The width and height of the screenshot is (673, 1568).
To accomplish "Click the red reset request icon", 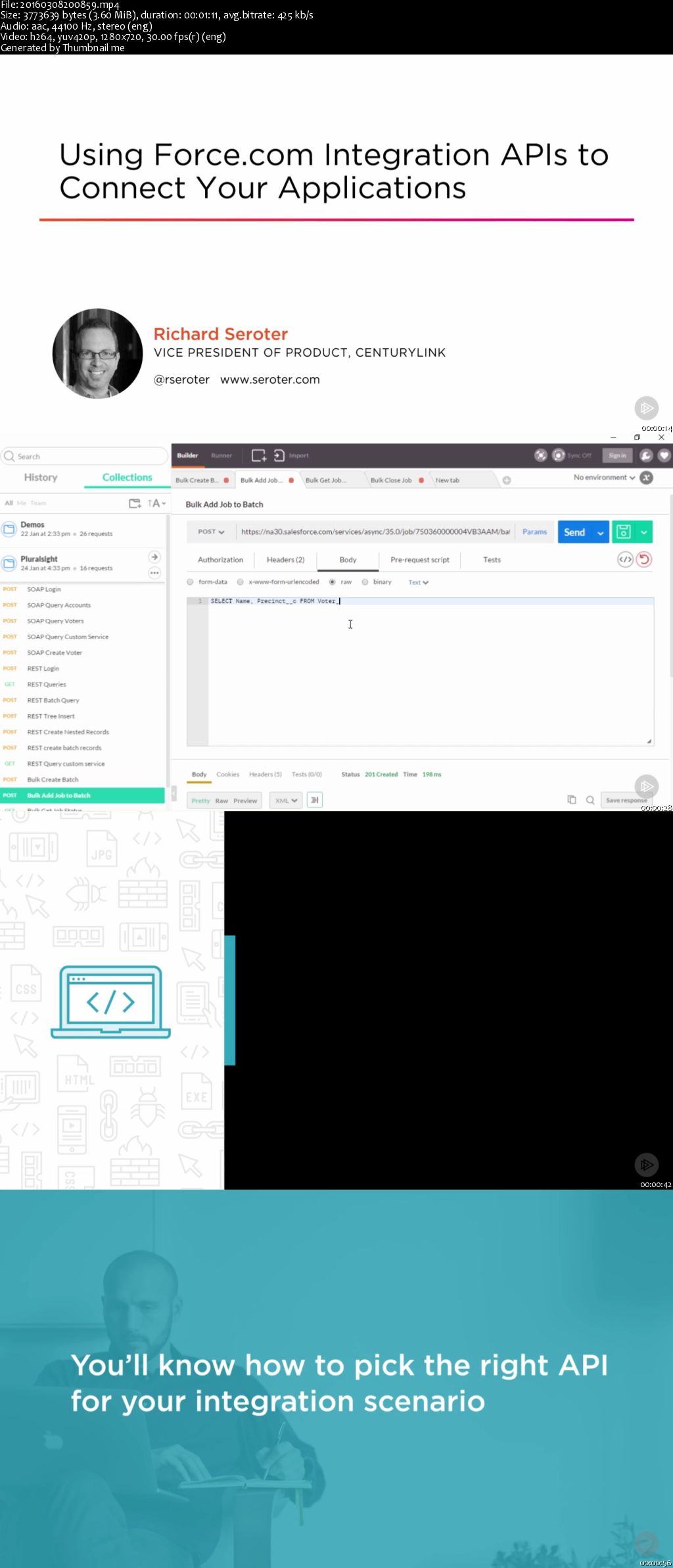I will tap(644, 560).
